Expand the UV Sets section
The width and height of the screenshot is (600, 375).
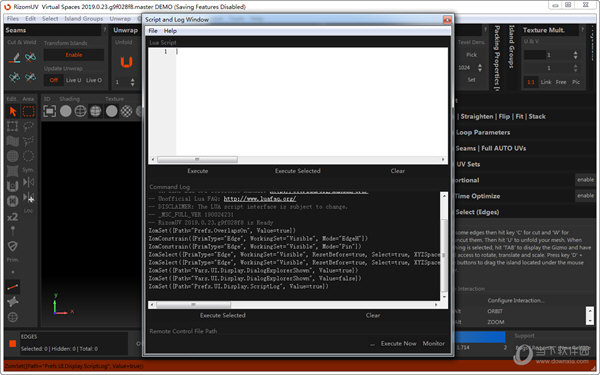468,164
